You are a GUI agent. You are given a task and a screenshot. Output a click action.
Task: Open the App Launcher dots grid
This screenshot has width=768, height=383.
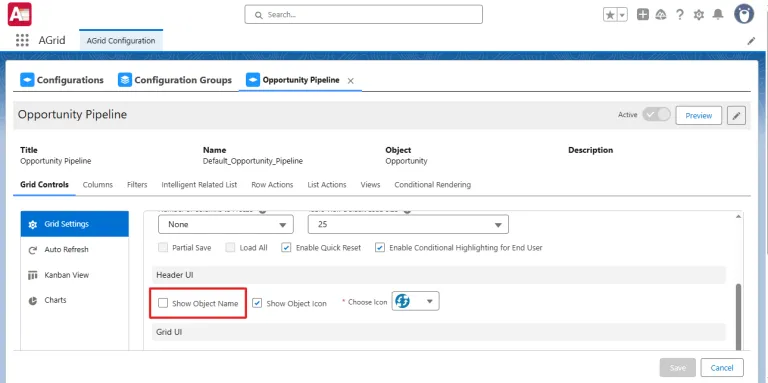pos(22,40)
